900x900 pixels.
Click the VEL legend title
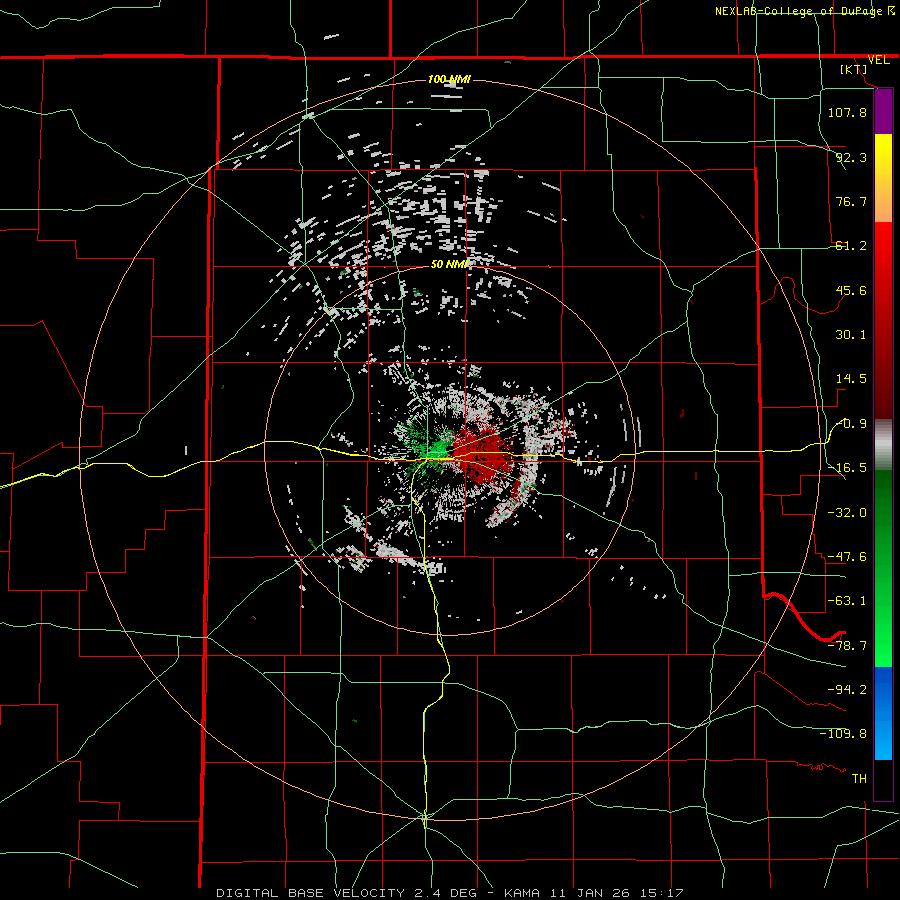click(878, 60)
